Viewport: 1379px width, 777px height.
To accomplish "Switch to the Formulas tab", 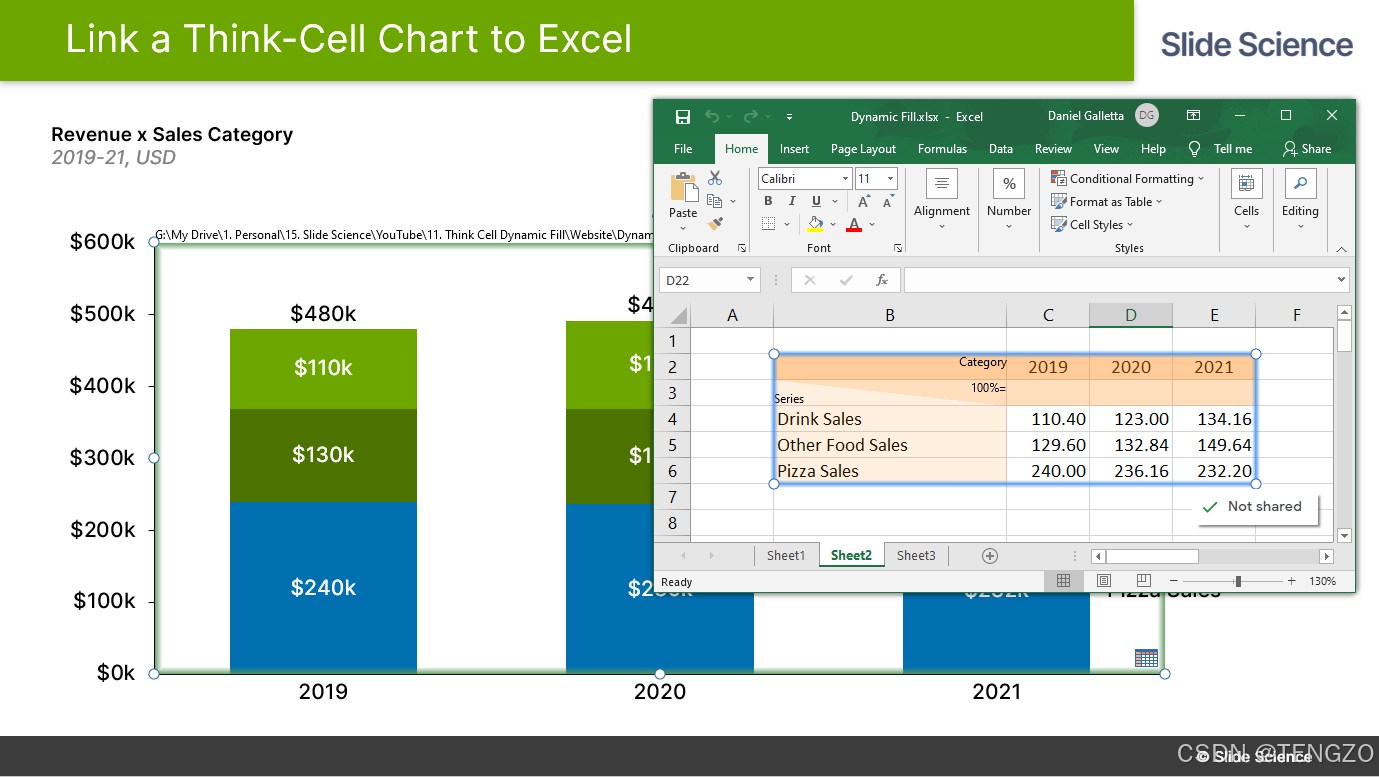I will 942,149.
